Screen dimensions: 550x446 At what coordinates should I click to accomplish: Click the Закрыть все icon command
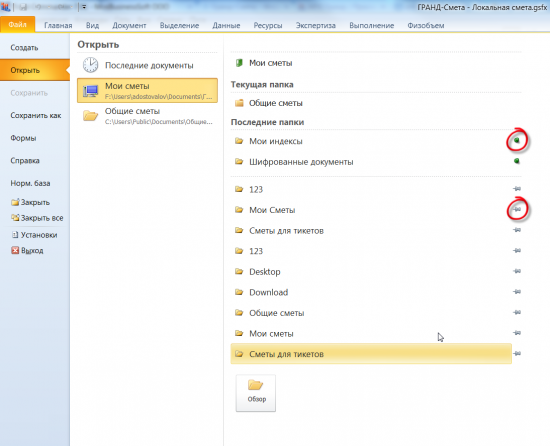point(15,218)
